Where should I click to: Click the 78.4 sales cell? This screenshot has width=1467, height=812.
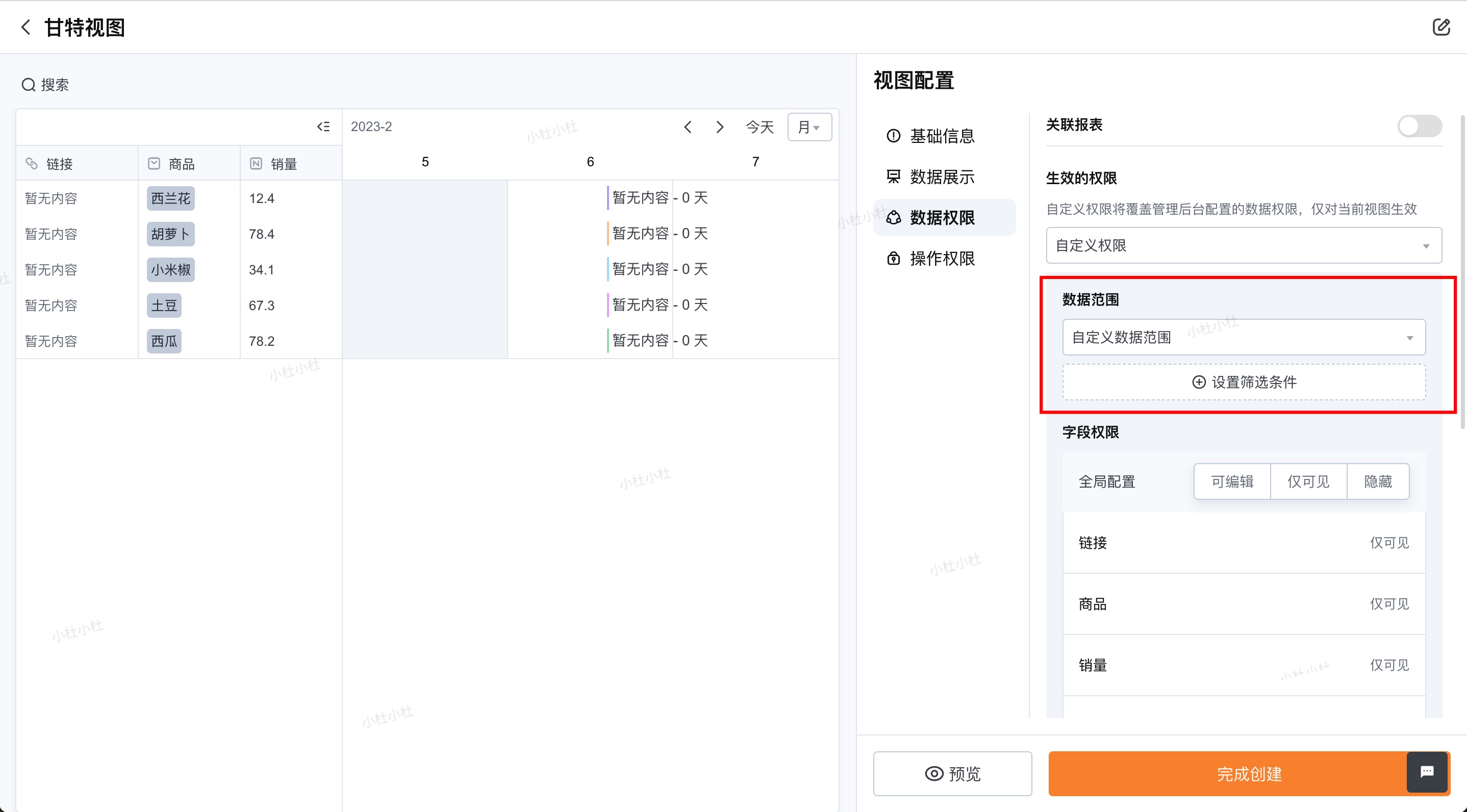click(x=291, y=234)
